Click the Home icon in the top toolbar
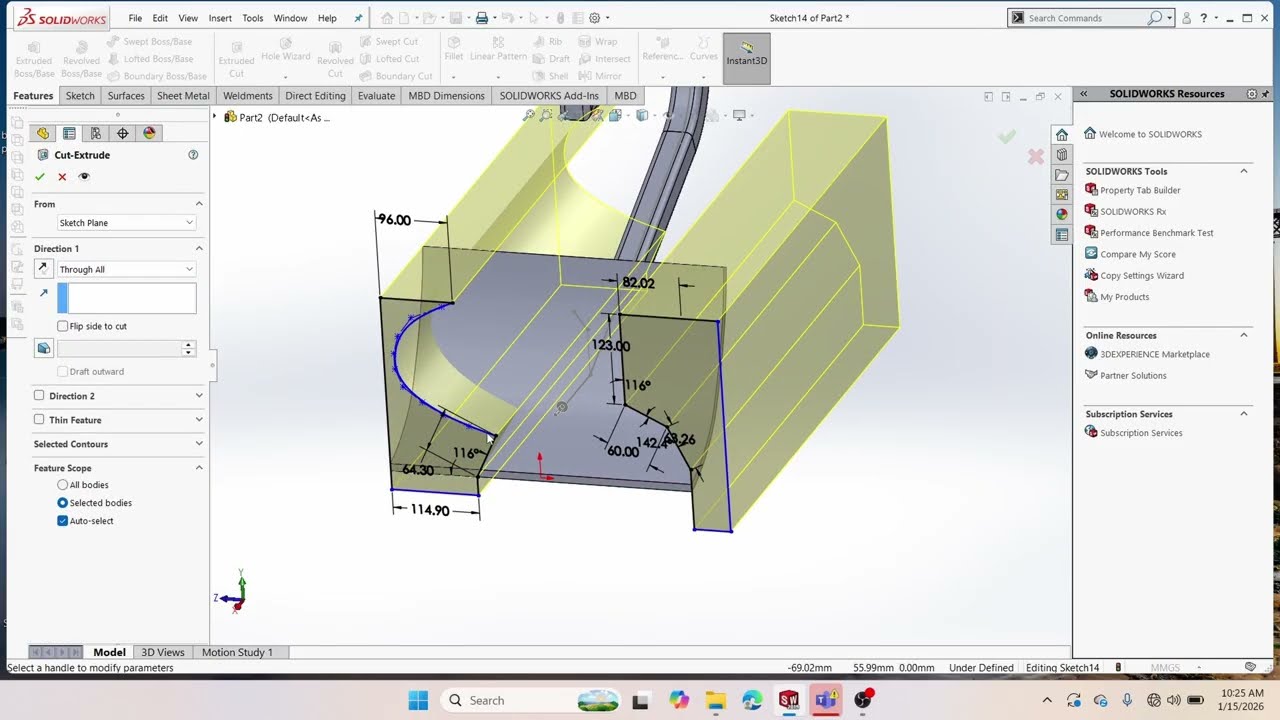1280x720 pixels. (387, 18)
